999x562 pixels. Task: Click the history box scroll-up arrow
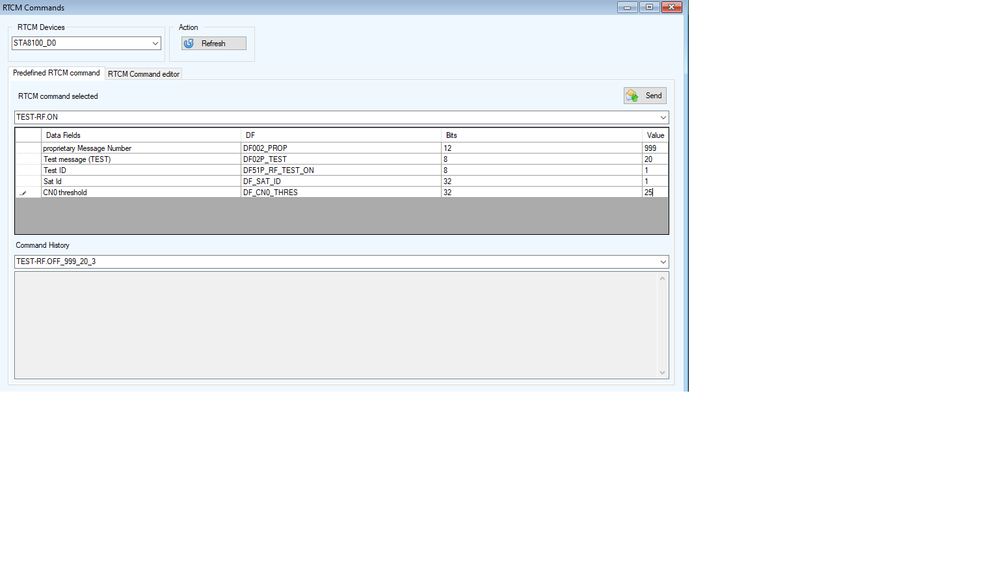[x=663, y=278]
